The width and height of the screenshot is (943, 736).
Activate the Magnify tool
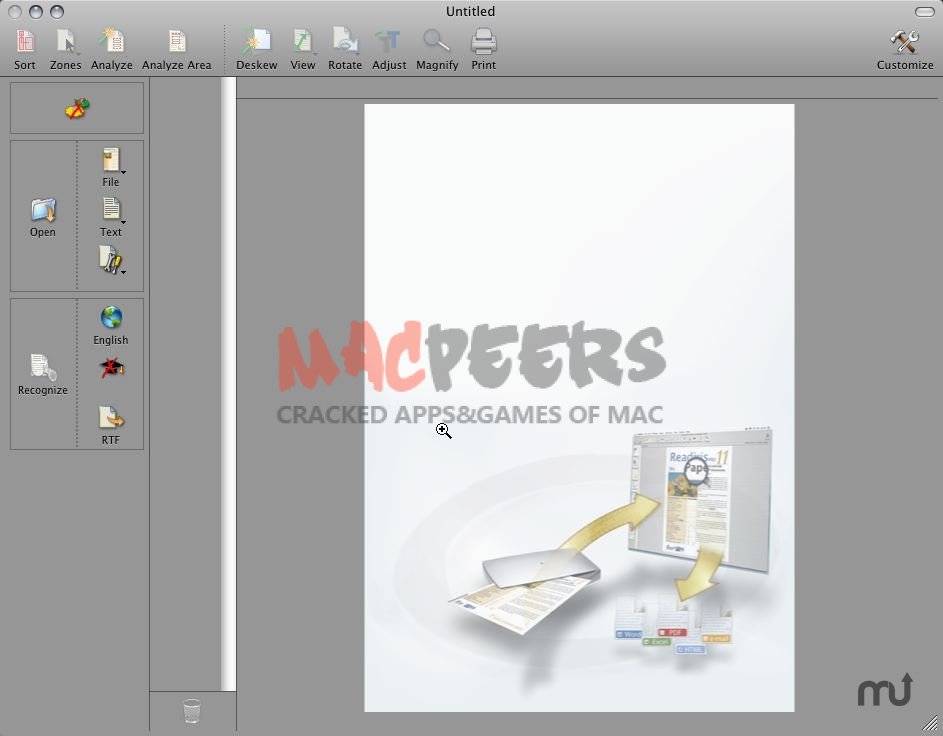coord(437,48)
